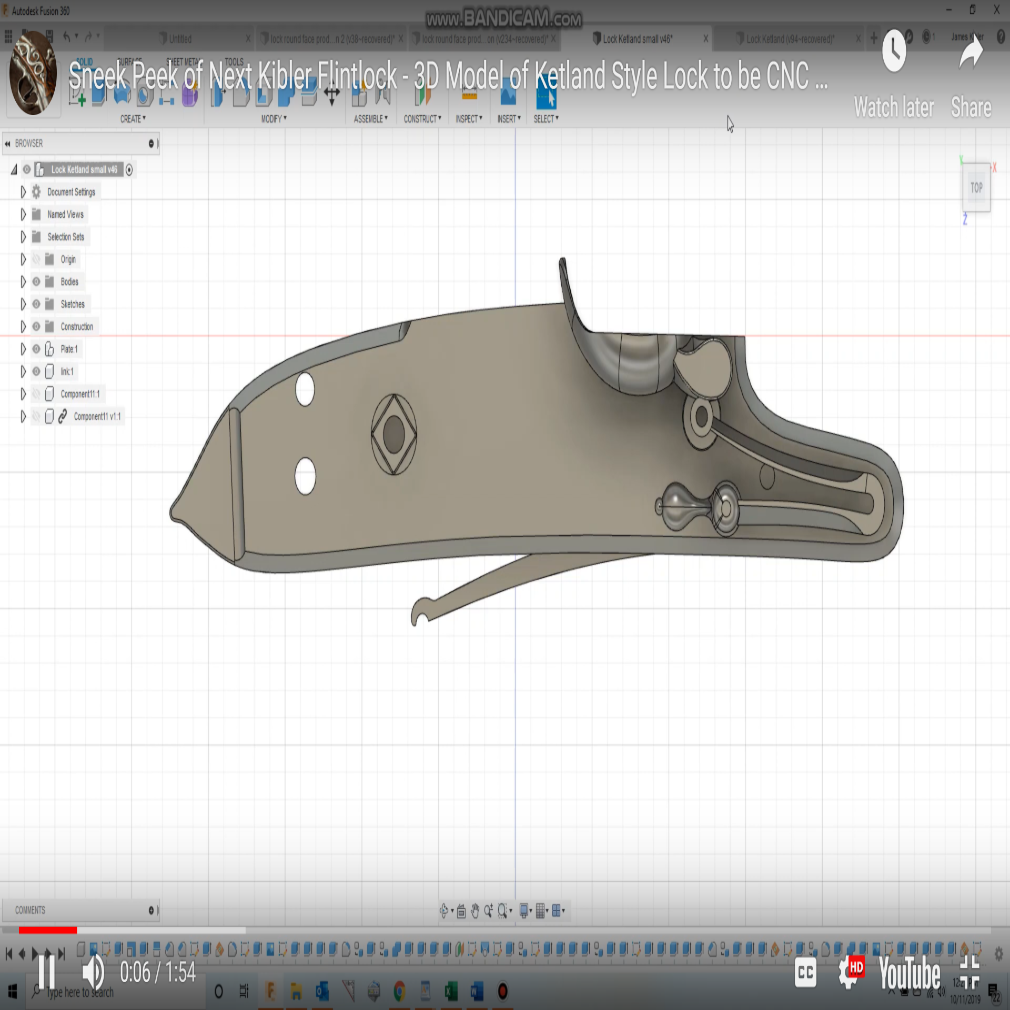The image size is (1010, 1010).
Task: Turn on closed captions with CC button
Action: coord(806,972)
